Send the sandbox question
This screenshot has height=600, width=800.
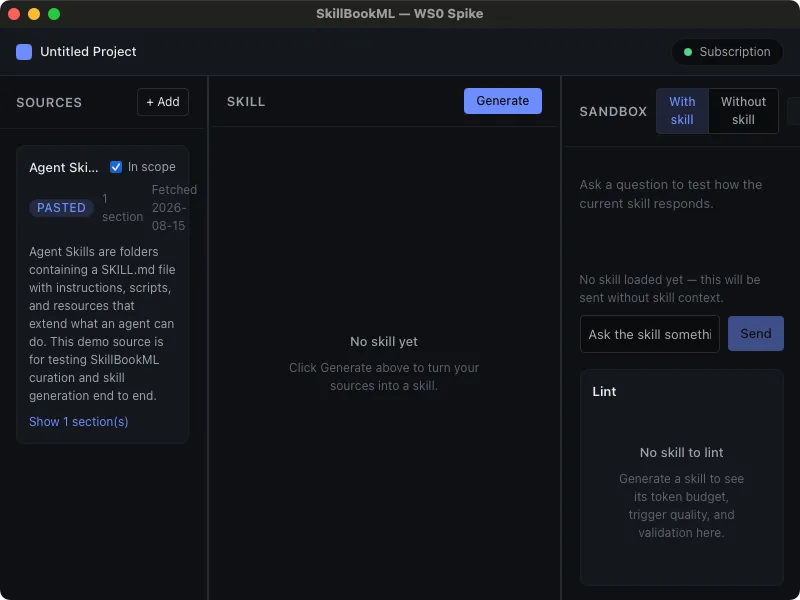(756, 334)
